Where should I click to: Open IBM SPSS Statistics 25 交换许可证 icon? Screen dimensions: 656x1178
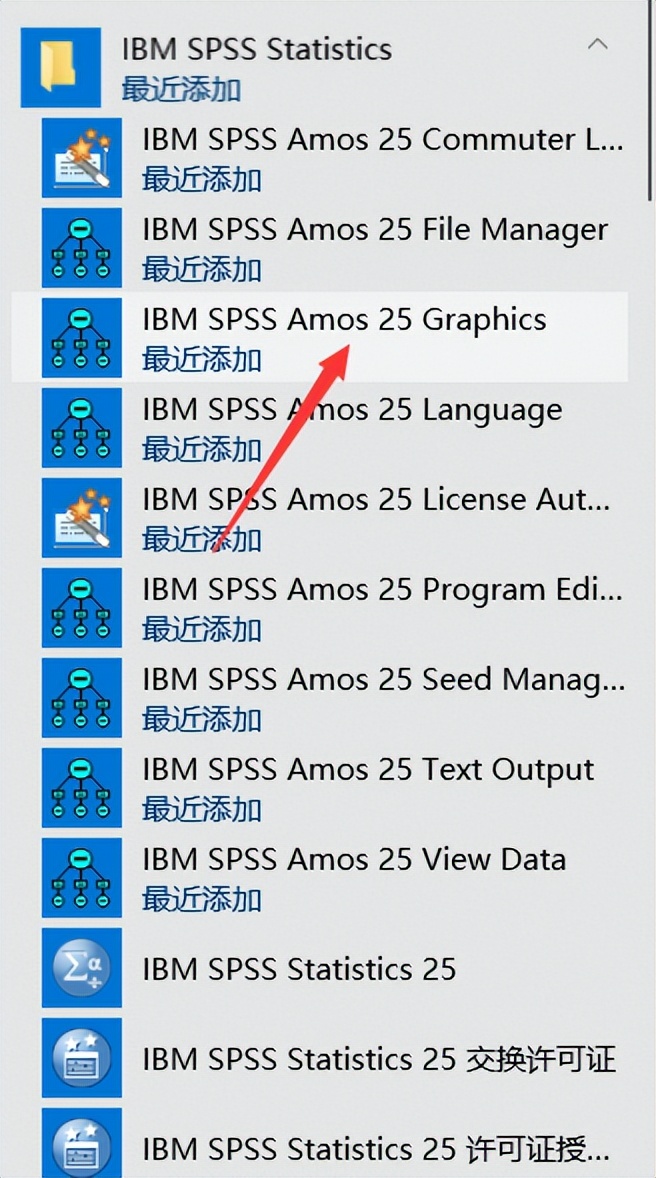[81, 1057]
